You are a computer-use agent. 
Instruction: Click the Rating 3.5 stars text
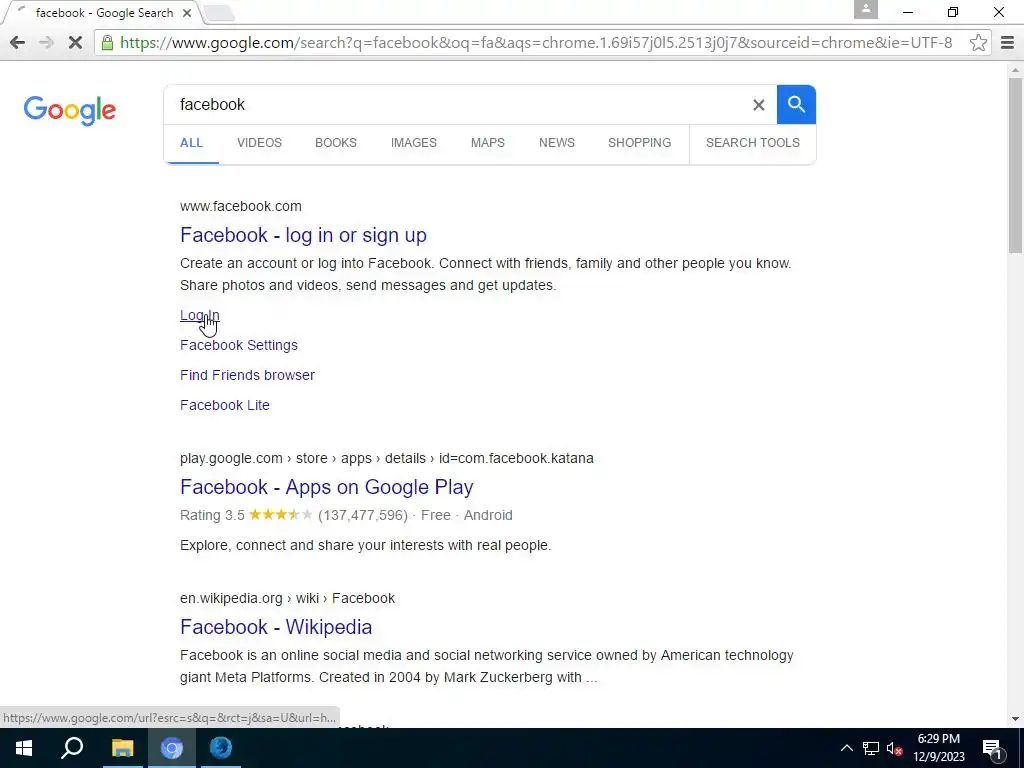coord(246,515)
